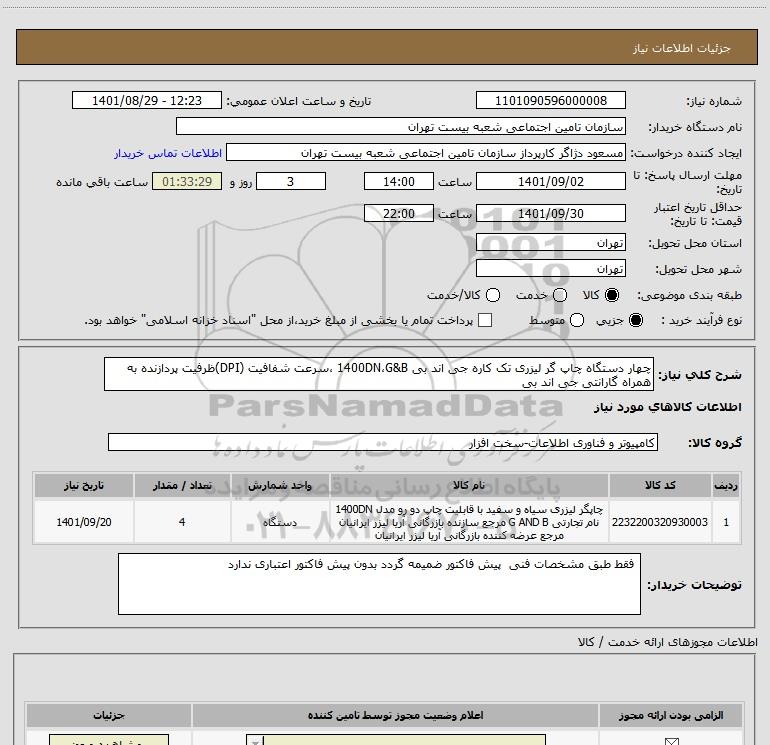Click the الزامی بودن ارائه مجوز header

[671, 715]
